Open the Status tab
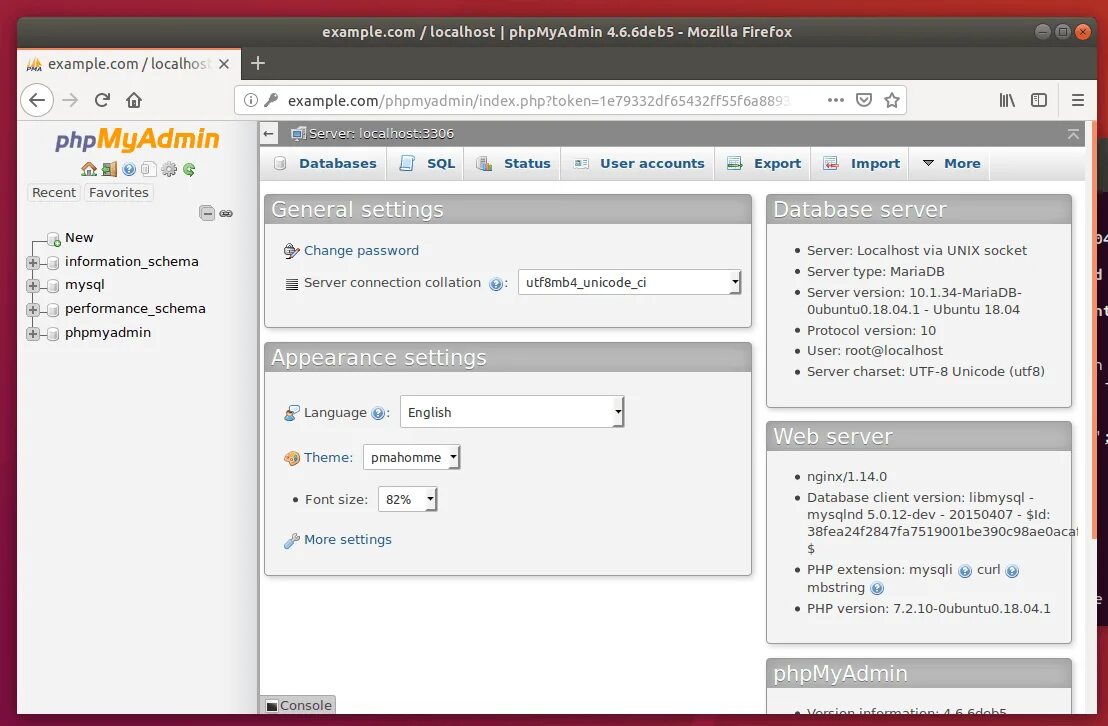Viewport: 1108px width, 726px height. click(514, 163)
